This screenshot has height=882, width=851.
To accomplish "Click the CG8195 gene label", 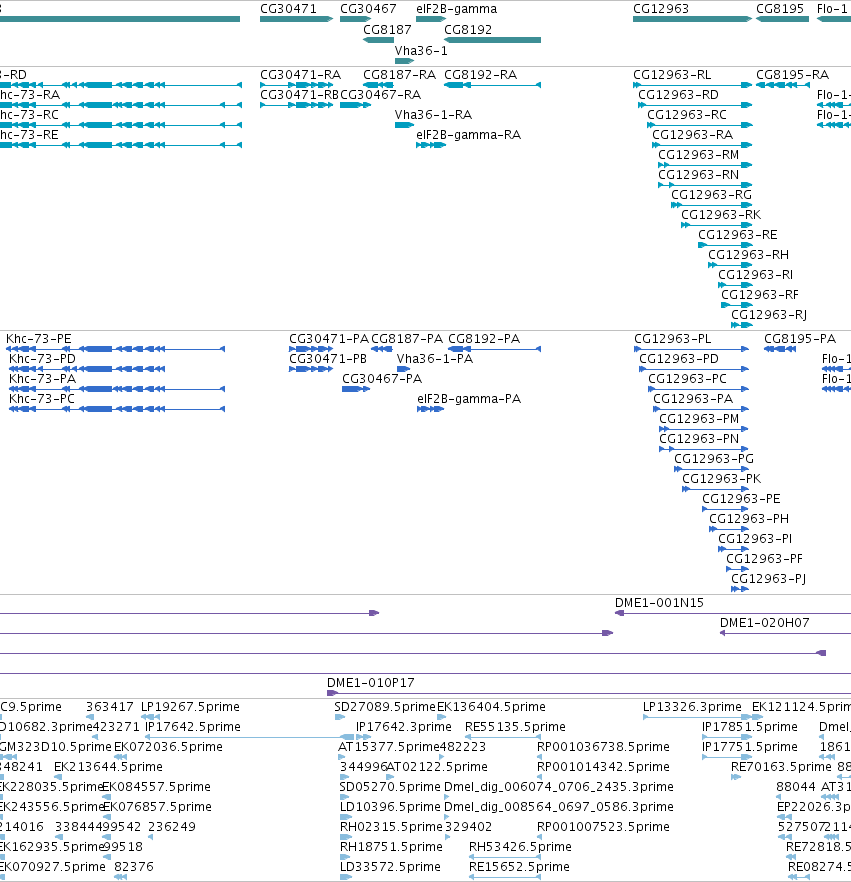I will [x=780, y=9].
